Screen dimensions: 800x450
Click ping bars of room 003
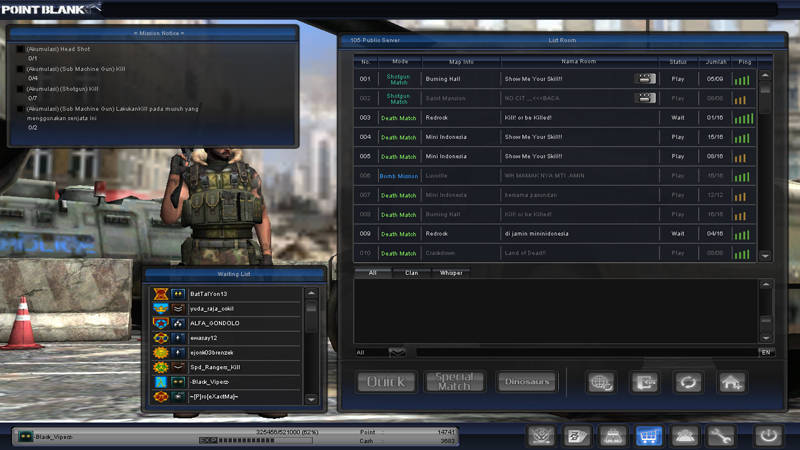pyautogui.click(x=743, y=118)
